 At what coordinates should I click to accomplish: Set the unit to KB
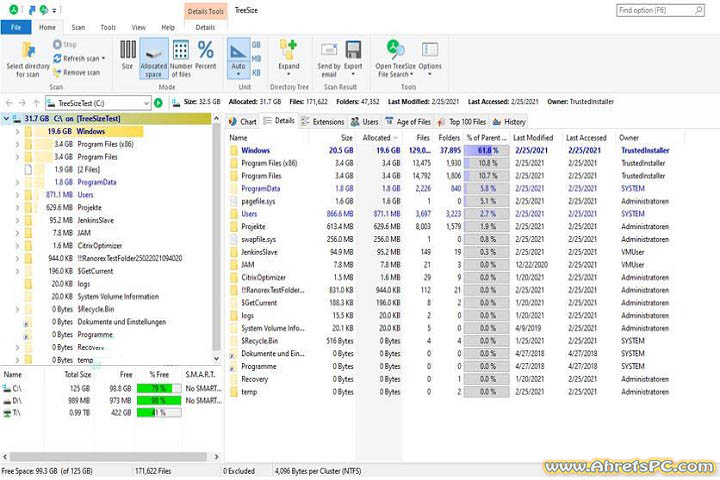pyautogui.click(x=256, y=73)
